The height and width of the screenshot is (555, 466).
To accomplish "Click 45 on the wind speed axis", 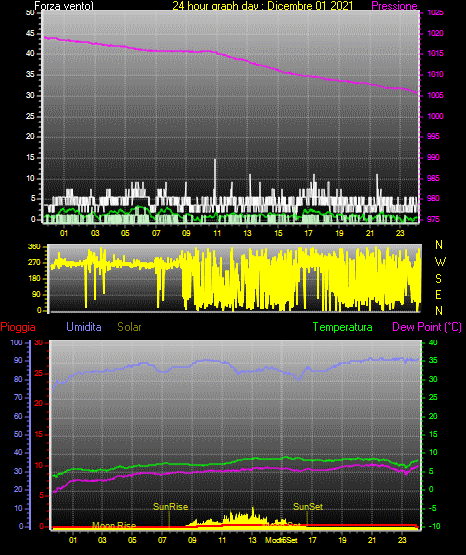I will click(30, 33).
